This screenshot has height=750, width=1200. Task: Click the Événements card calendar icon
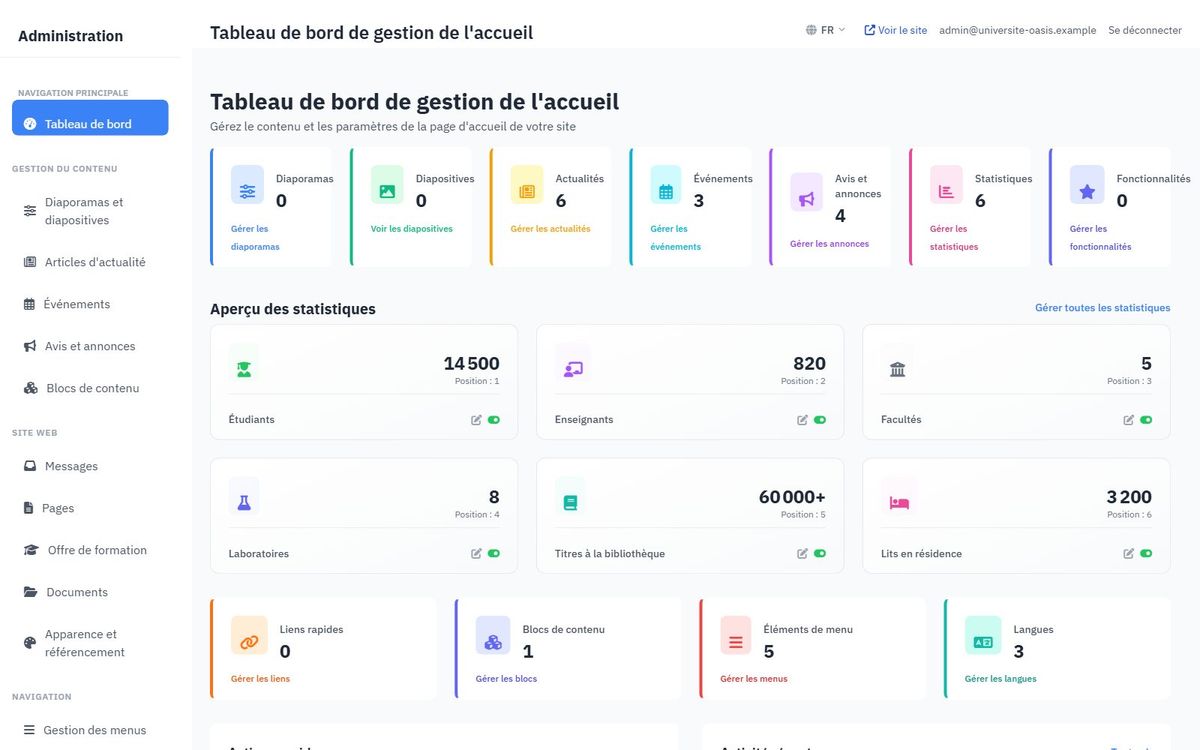pyautogui.click(x=666, y=191)
